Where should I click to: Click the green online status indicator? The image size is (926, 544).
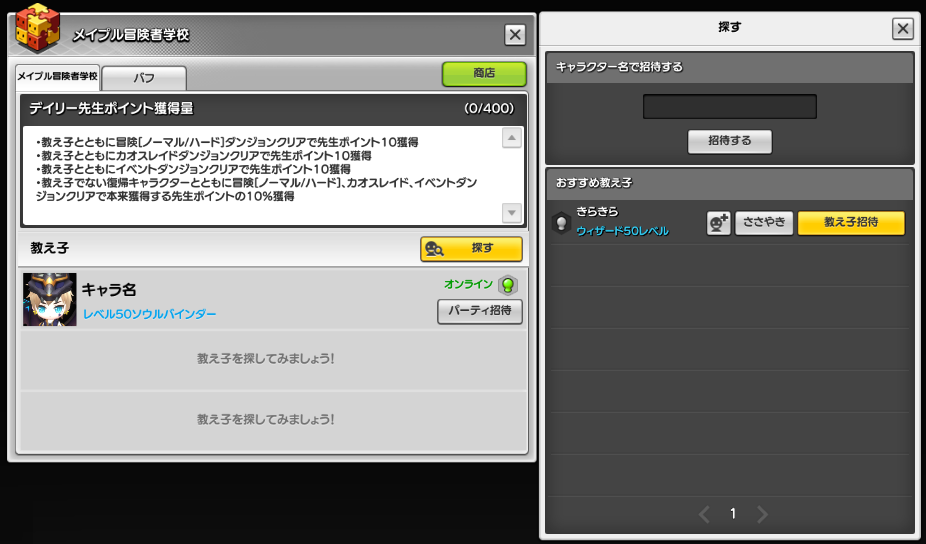click(x=507, y=285)
